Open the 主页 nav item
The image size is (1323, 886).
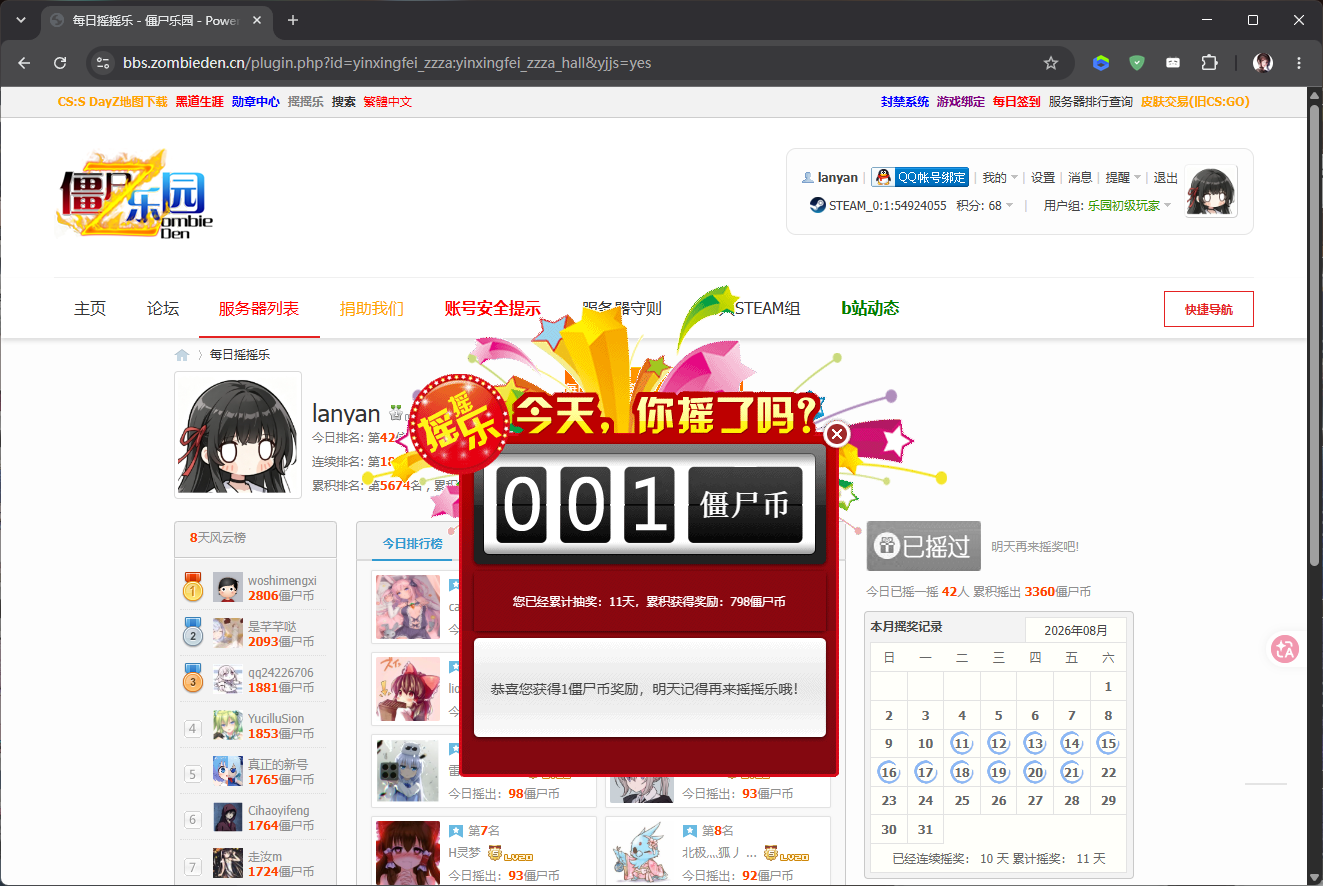click(90, 308)
